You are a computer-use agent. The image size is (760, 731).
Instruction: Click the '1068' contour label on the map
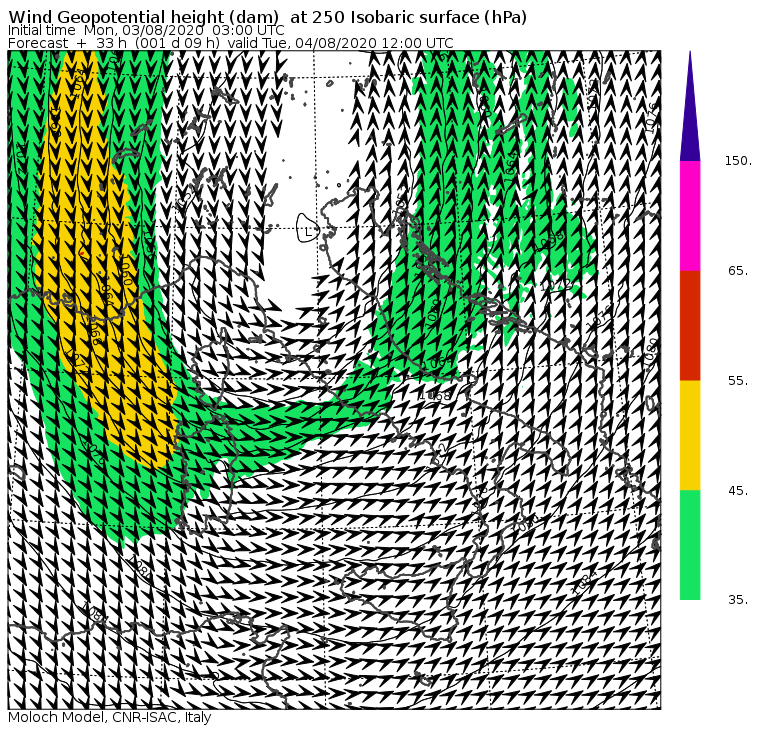(x=435, y=396)
